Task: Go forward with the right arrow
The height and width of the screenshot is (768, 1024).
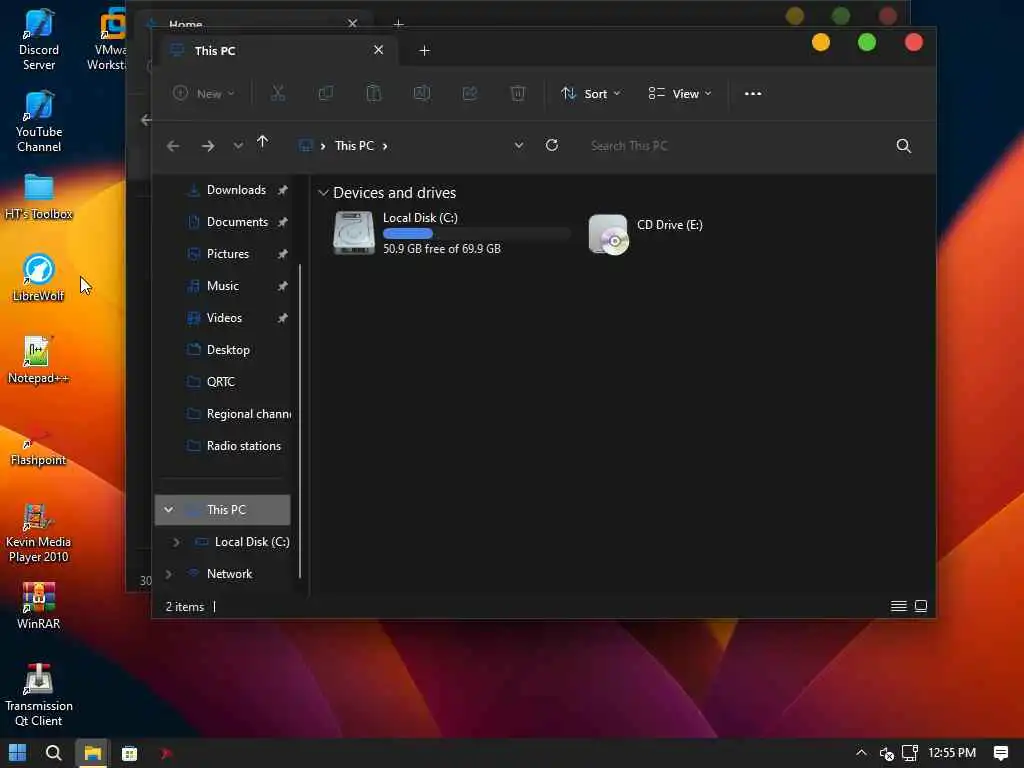Action: 208,146
